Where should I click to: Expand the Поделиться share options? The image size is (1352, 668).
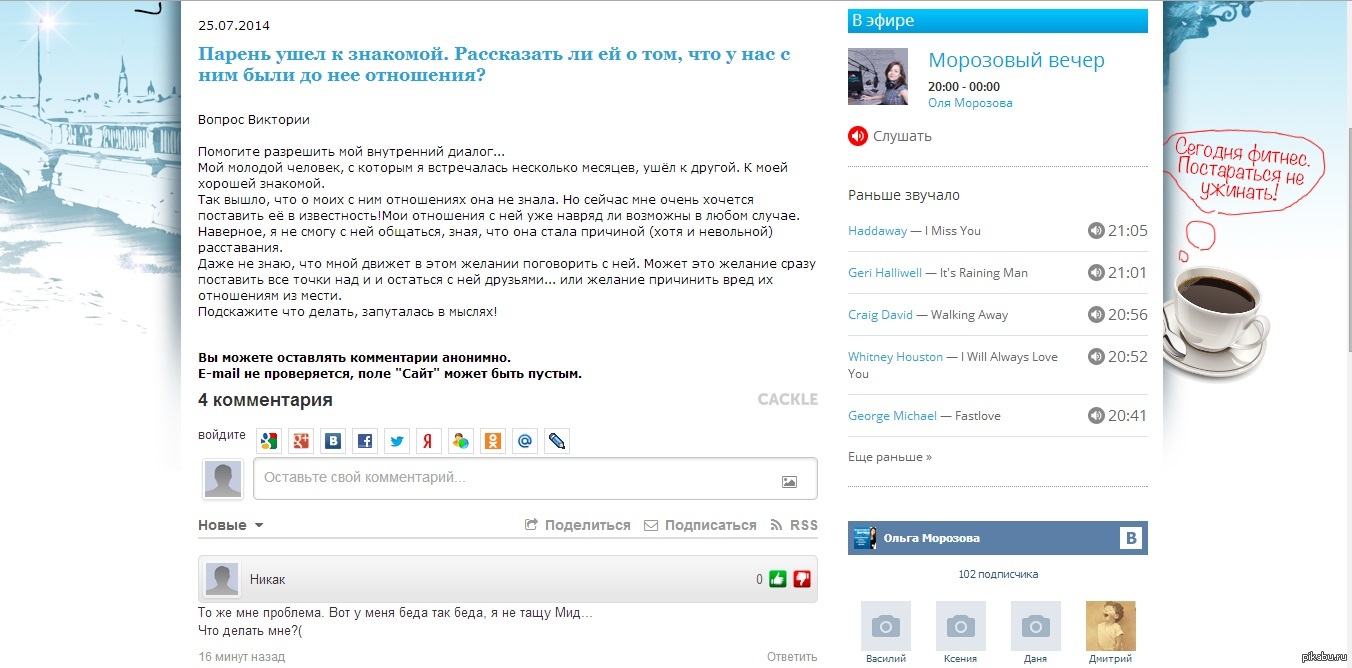pyautogui.click(x=578, y=525)
